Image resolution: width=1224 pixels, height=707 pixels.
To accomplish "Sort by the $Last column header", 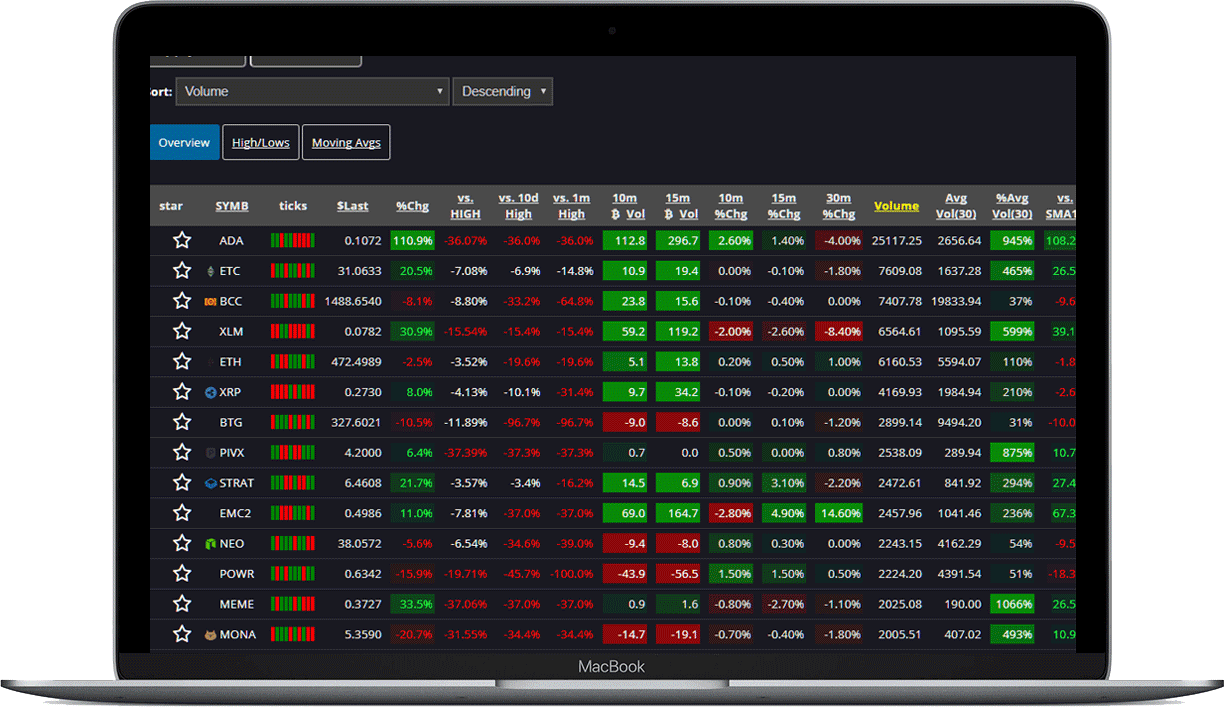I will click(x=352, y=206).
